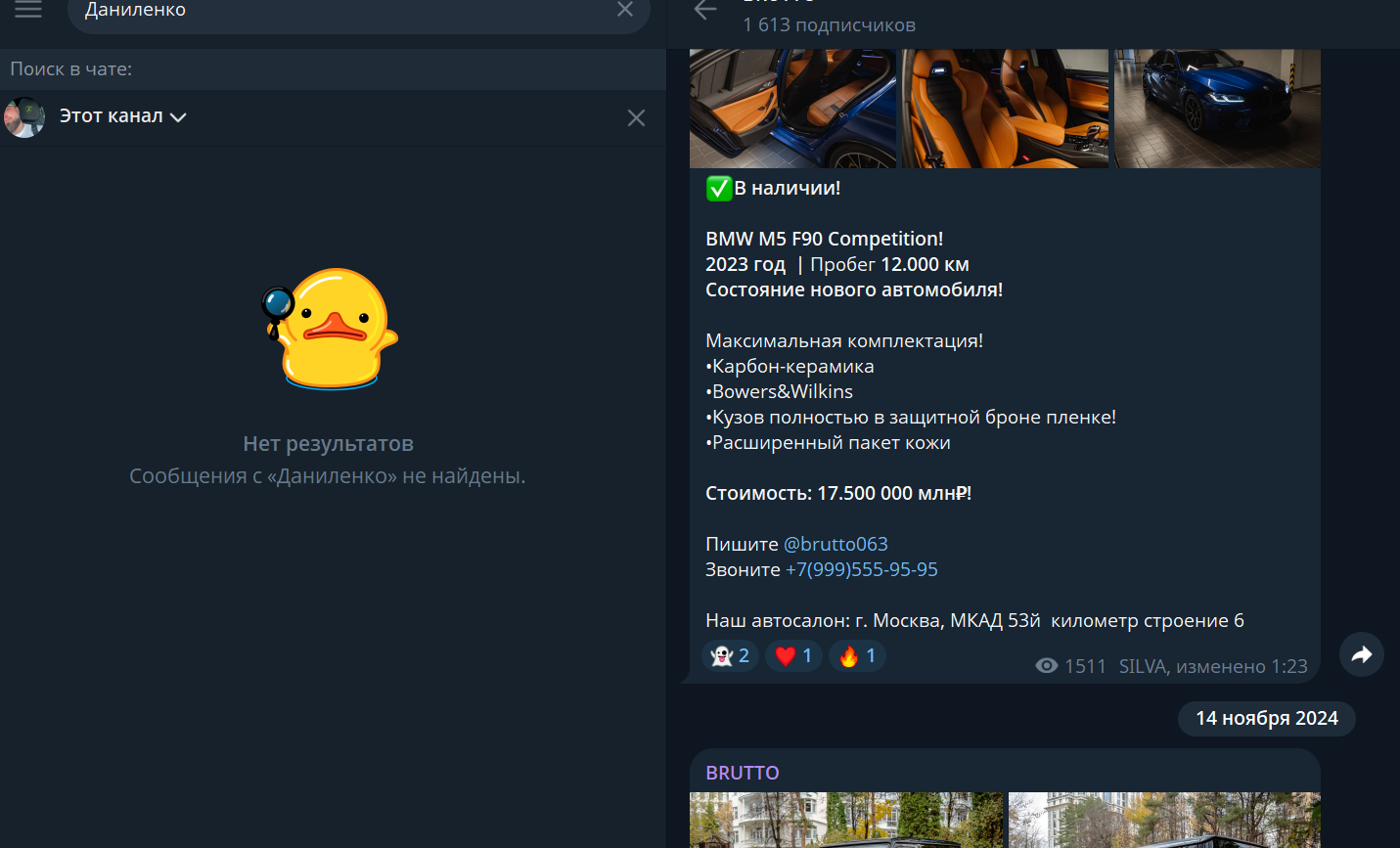Open the @brutto063 mention link
The width and height of the screenshot is (1400, 848).
tap(835, 544)
